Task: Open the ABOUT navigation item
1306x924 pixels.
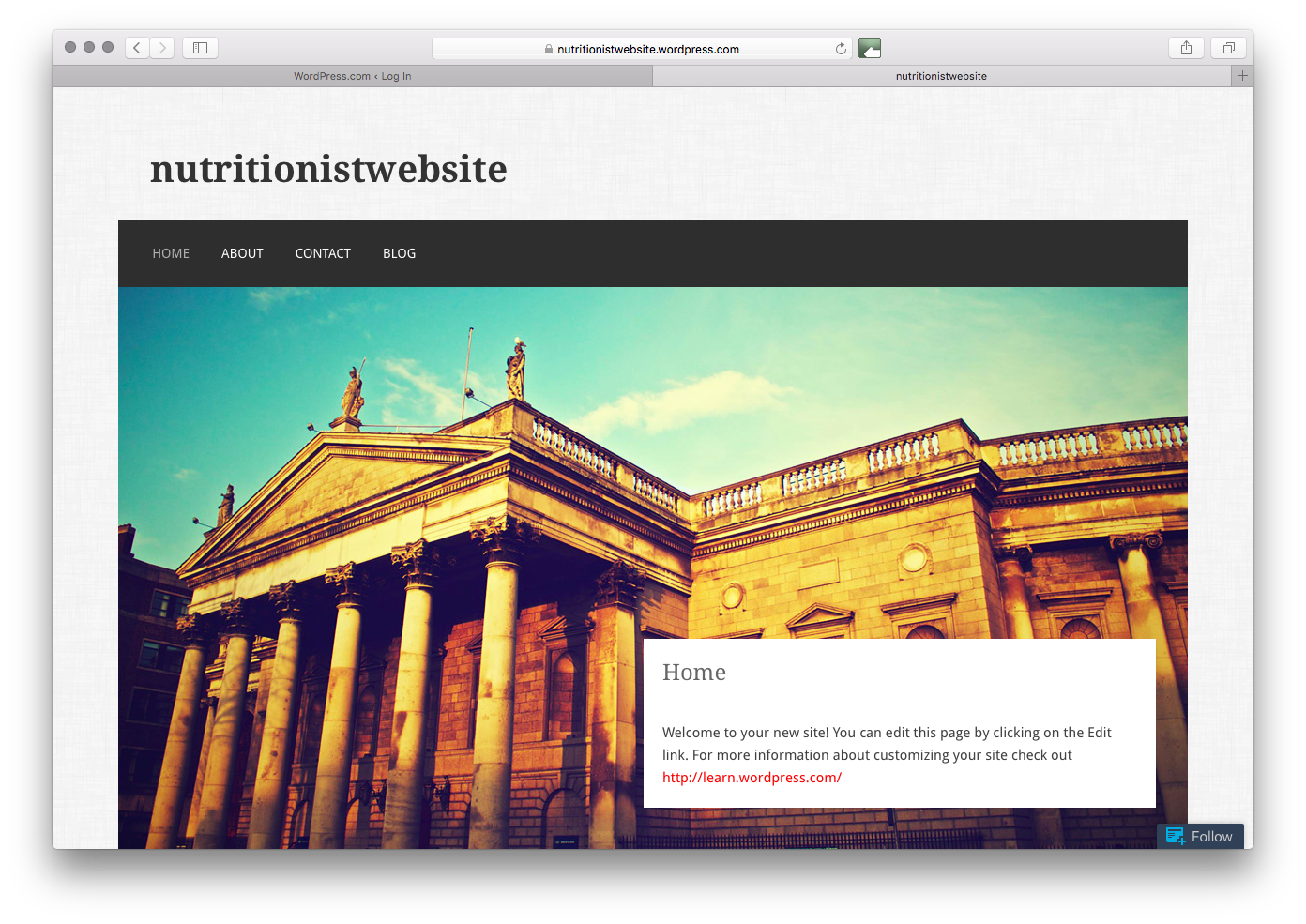Action: pos(242,253)
